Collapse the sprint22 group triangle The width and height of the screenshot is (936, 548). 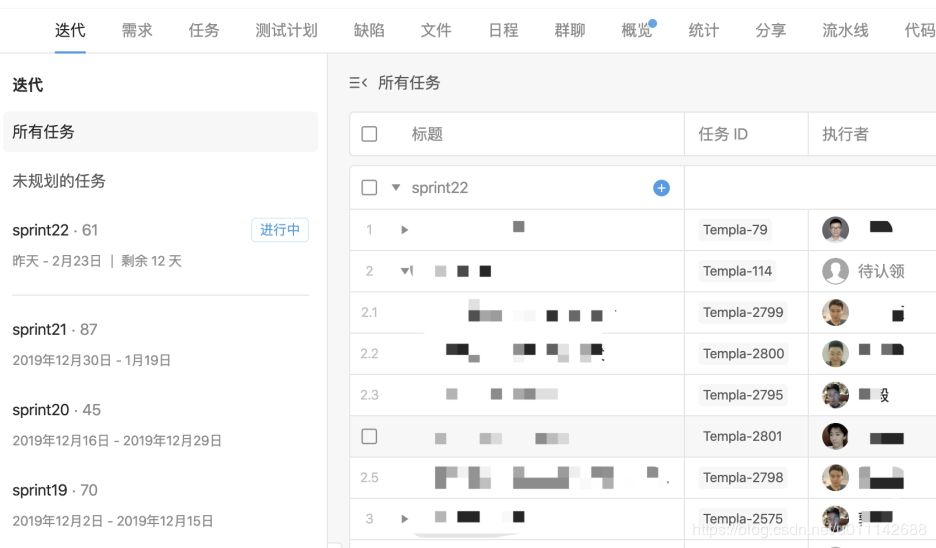point(395,187)
